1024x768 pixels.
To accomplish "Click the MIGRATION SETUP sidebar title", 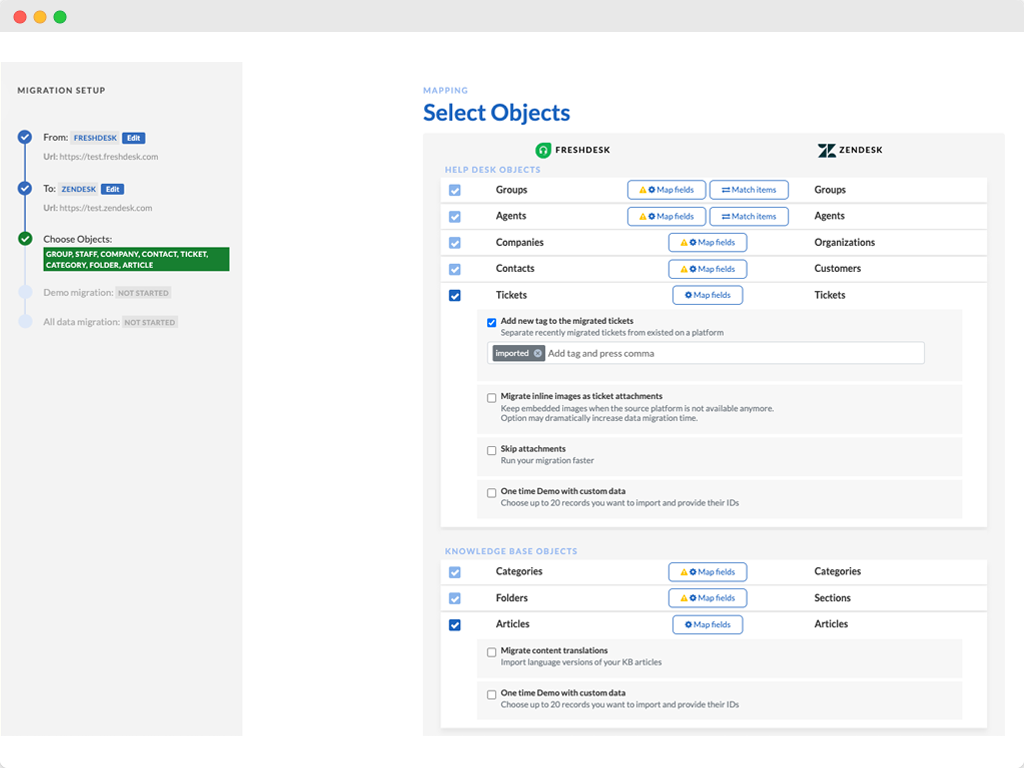I will (x=61, y=90).
